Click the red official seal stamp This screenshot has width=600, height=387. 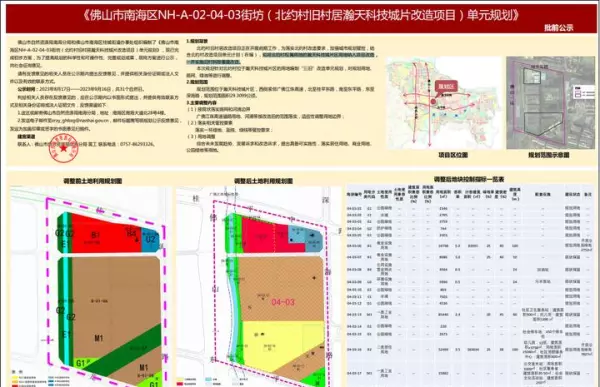pos(64,148)
